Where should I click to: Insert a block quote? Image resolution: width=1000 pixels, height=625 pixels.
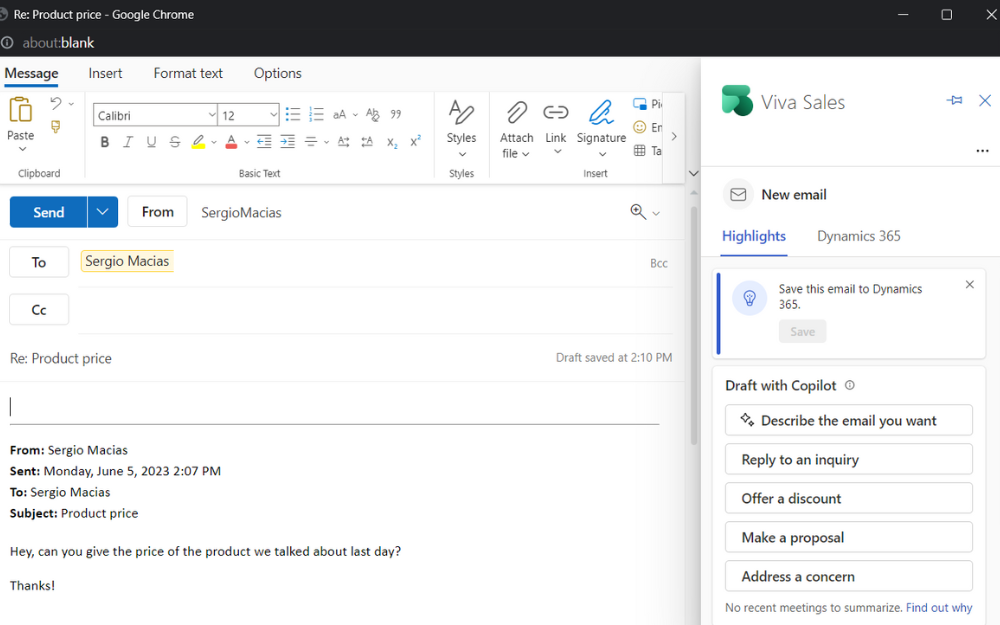tap(396, 115)
